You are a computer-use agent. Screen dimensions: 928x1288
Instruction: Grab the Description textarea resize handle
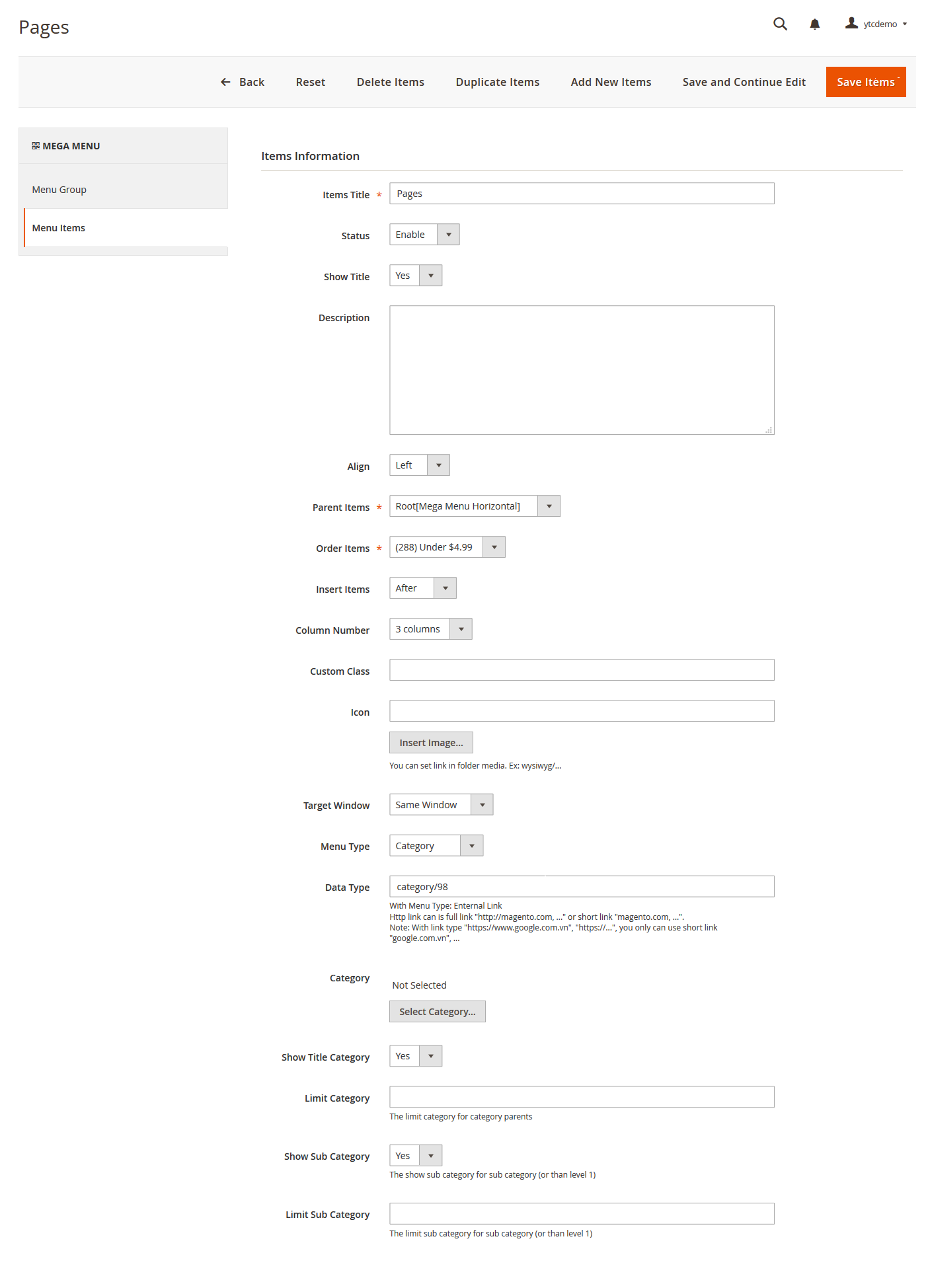(769, 430)
